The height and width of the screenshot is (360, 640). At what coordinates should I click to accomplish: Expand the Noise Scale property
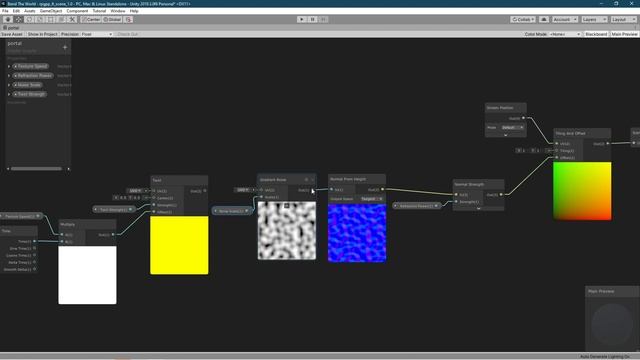coord(9,85)
